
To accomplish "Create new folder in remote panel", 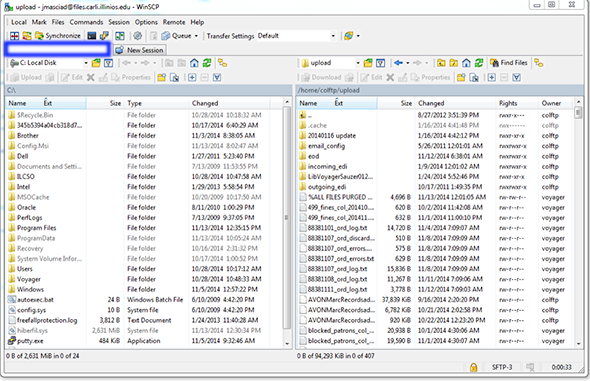I will click(461, 77).
